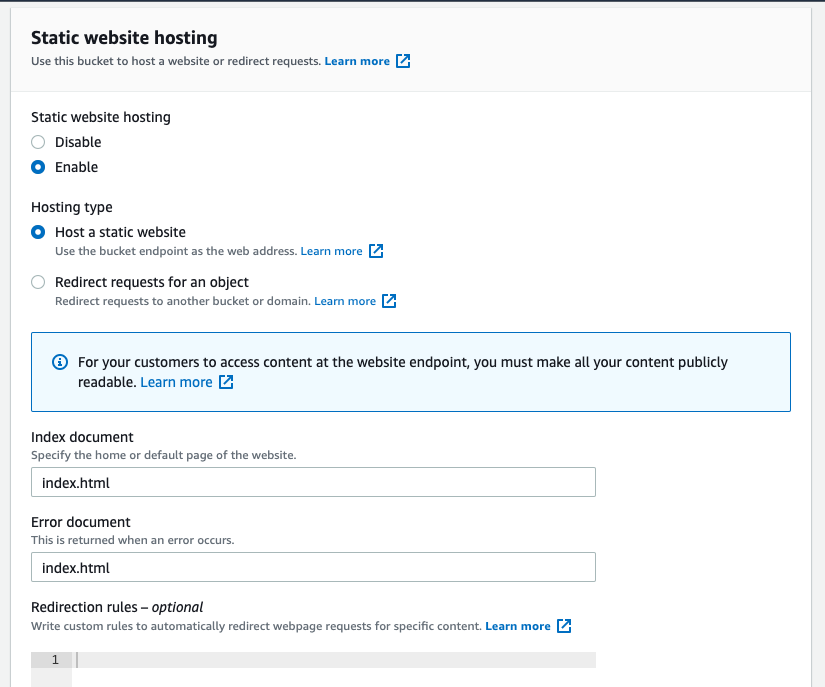This screenshot has width=825, height=687.
Task: Click the Index document text field
Action: 313,482
